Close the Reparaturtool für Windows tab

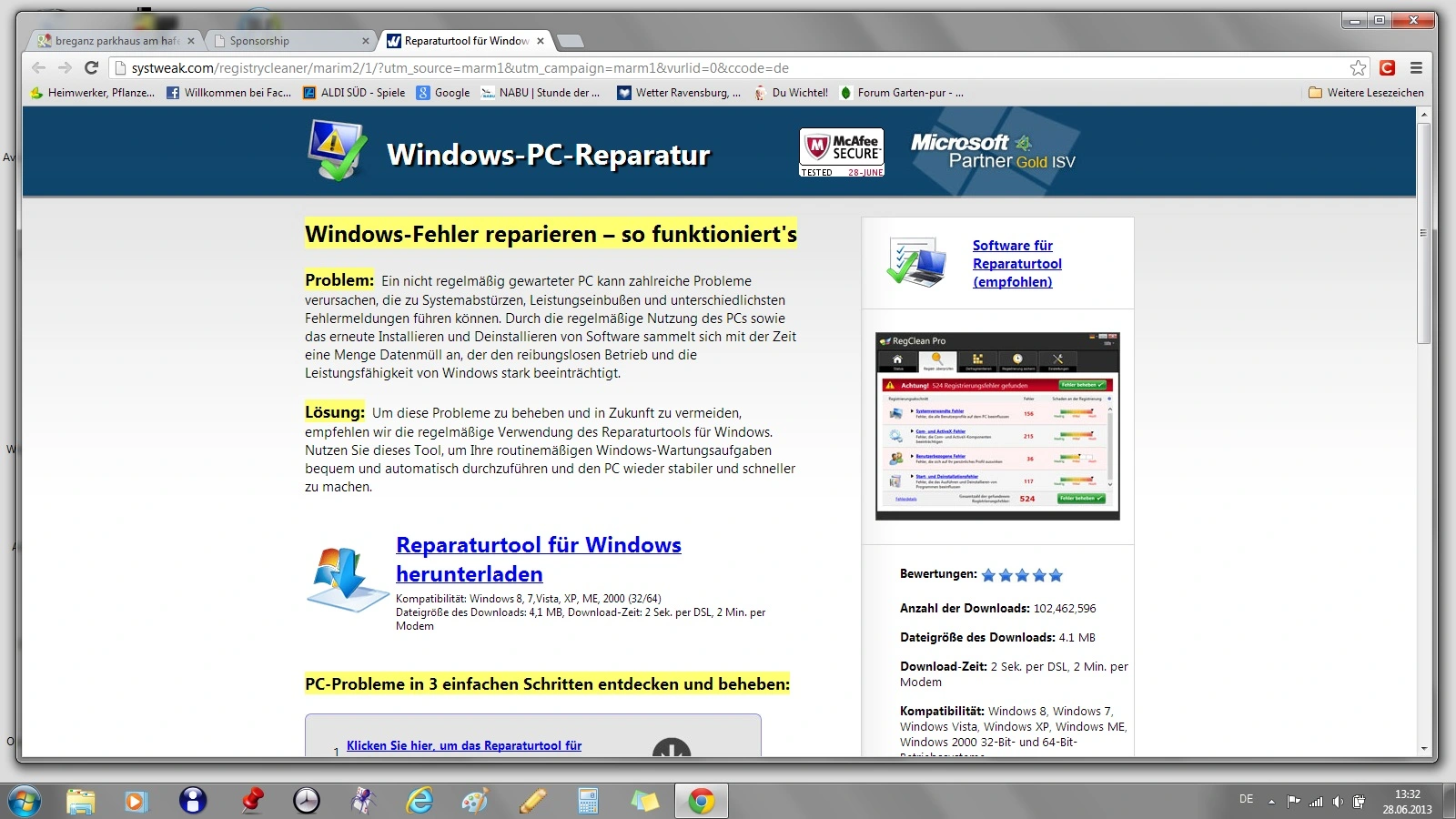click(541, 41)
